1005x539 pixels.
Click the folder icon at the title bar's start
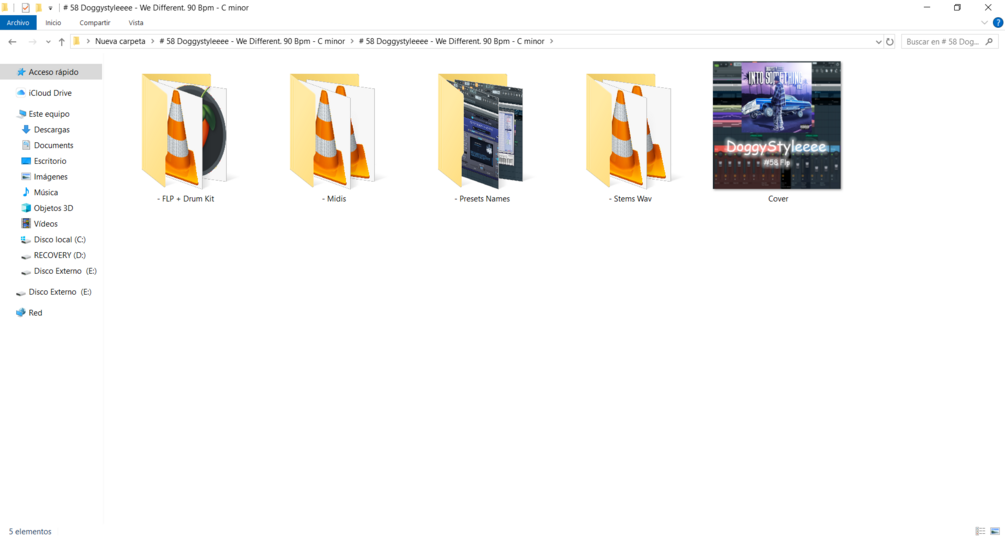click(4, 8)
